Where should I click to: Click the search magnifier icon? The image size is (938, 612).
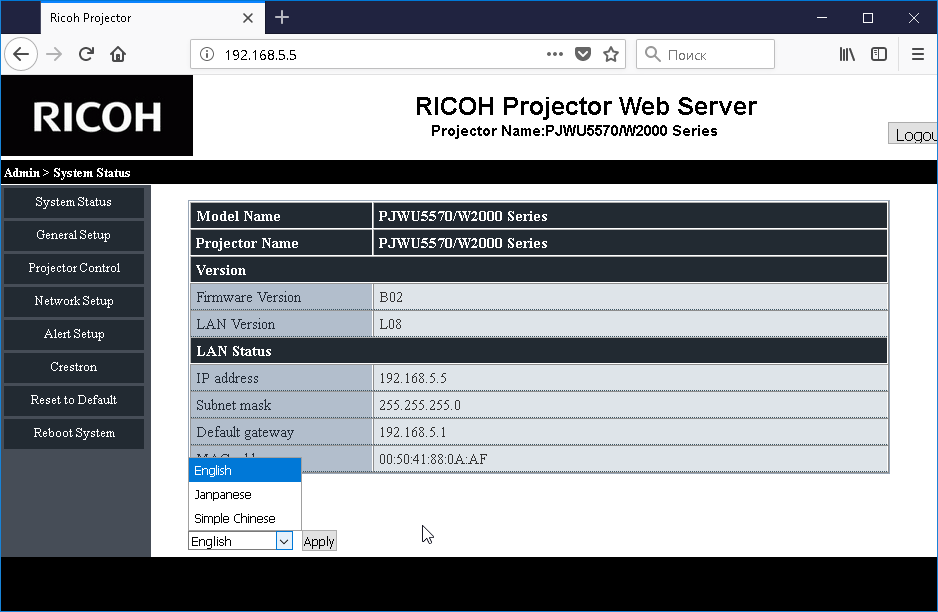pyautogui.click(x=653, y=54)
